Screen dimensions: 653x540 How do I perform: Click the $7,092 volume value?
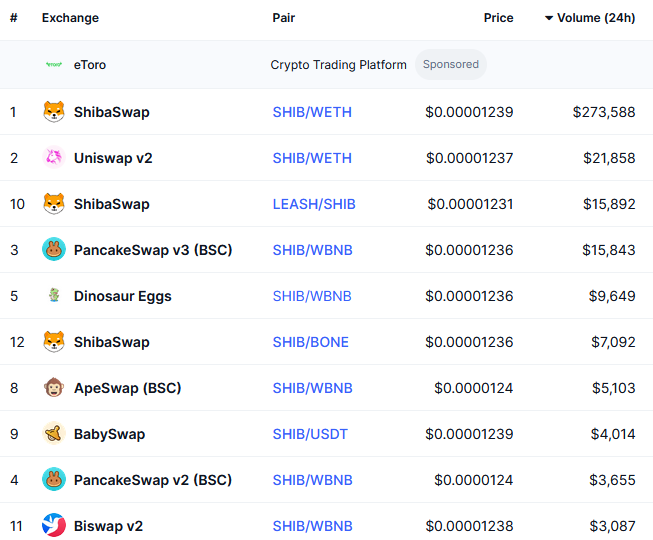pos(613,342)
